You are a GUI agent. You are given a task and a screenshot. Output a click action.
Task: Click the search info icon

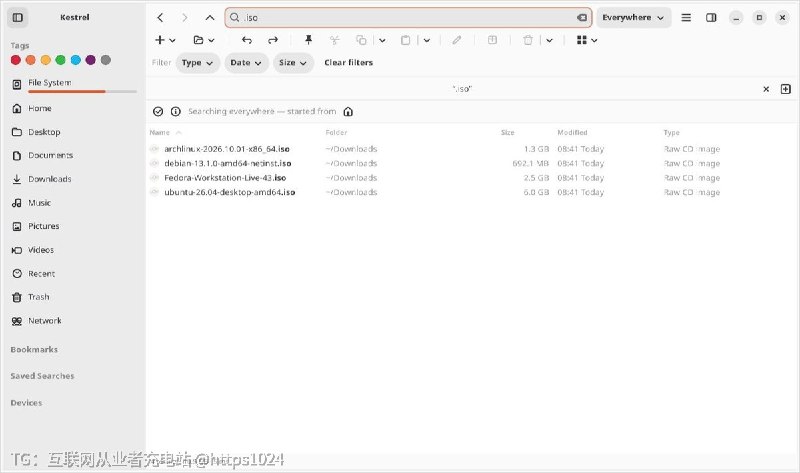[x=176, y=111]
